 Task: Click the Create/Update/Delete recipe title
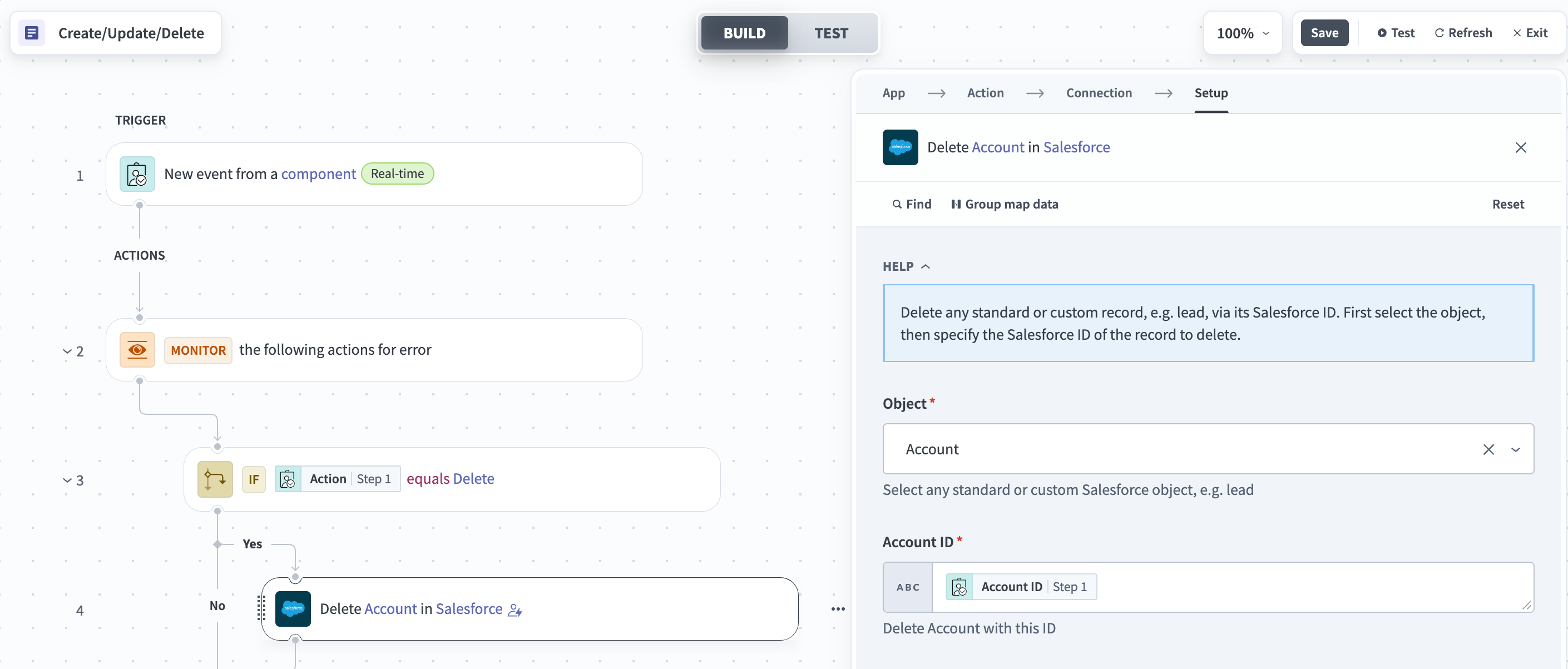(131, 33)
